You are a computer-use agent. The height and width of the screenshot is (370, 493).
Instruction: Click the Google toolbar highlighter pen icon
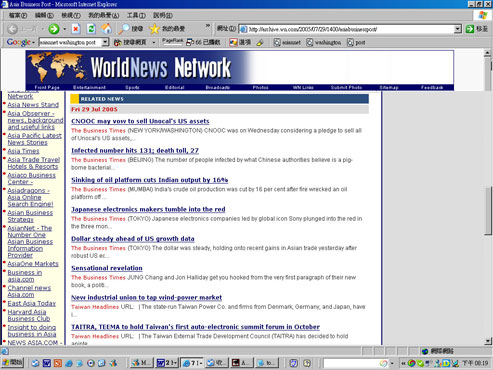pyautogui.click(x=260, y=42)
